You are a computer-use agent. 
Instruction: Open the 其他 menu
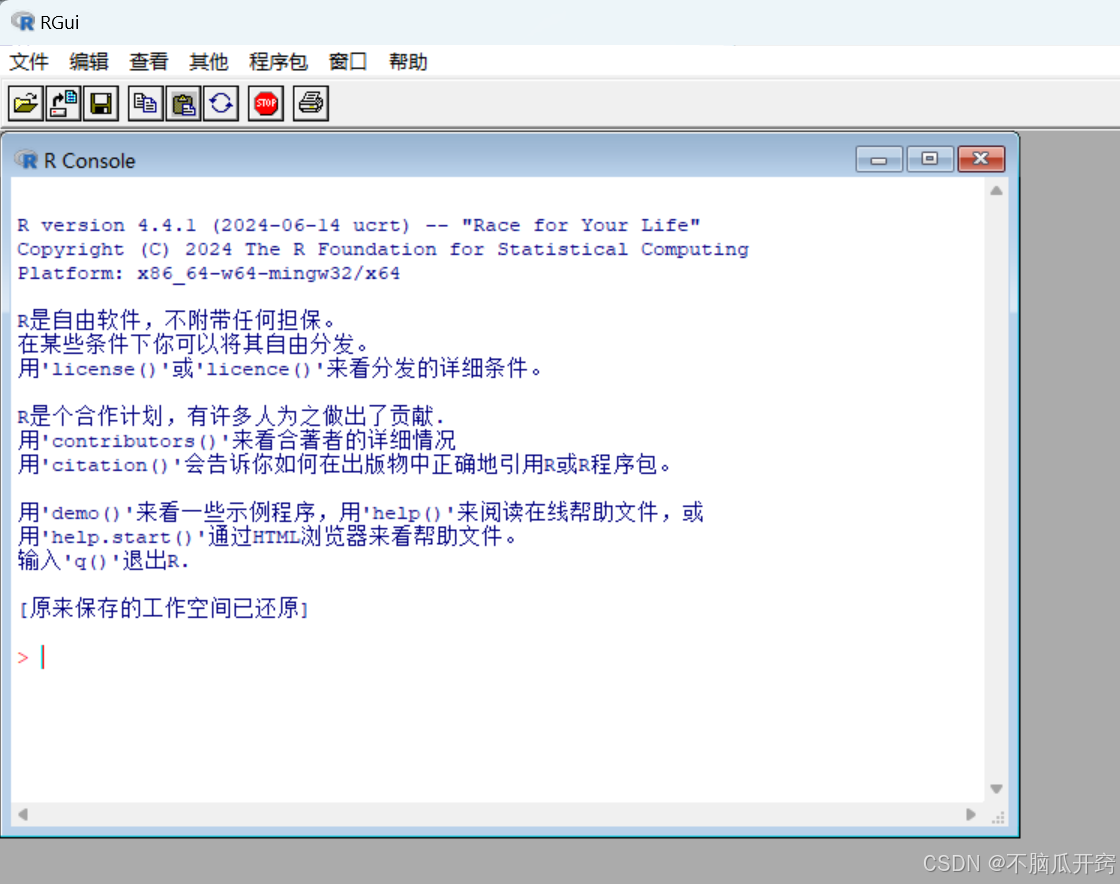[209, 61]
